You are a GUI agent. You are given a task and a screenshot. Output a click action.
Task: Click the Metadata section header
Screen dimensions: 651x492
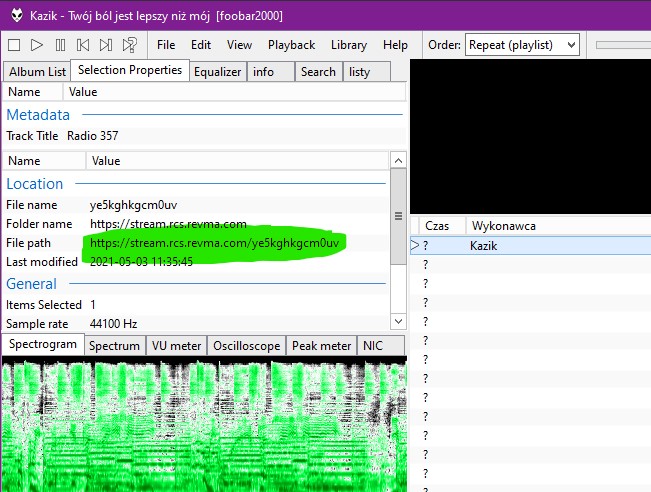click(38, 115)
